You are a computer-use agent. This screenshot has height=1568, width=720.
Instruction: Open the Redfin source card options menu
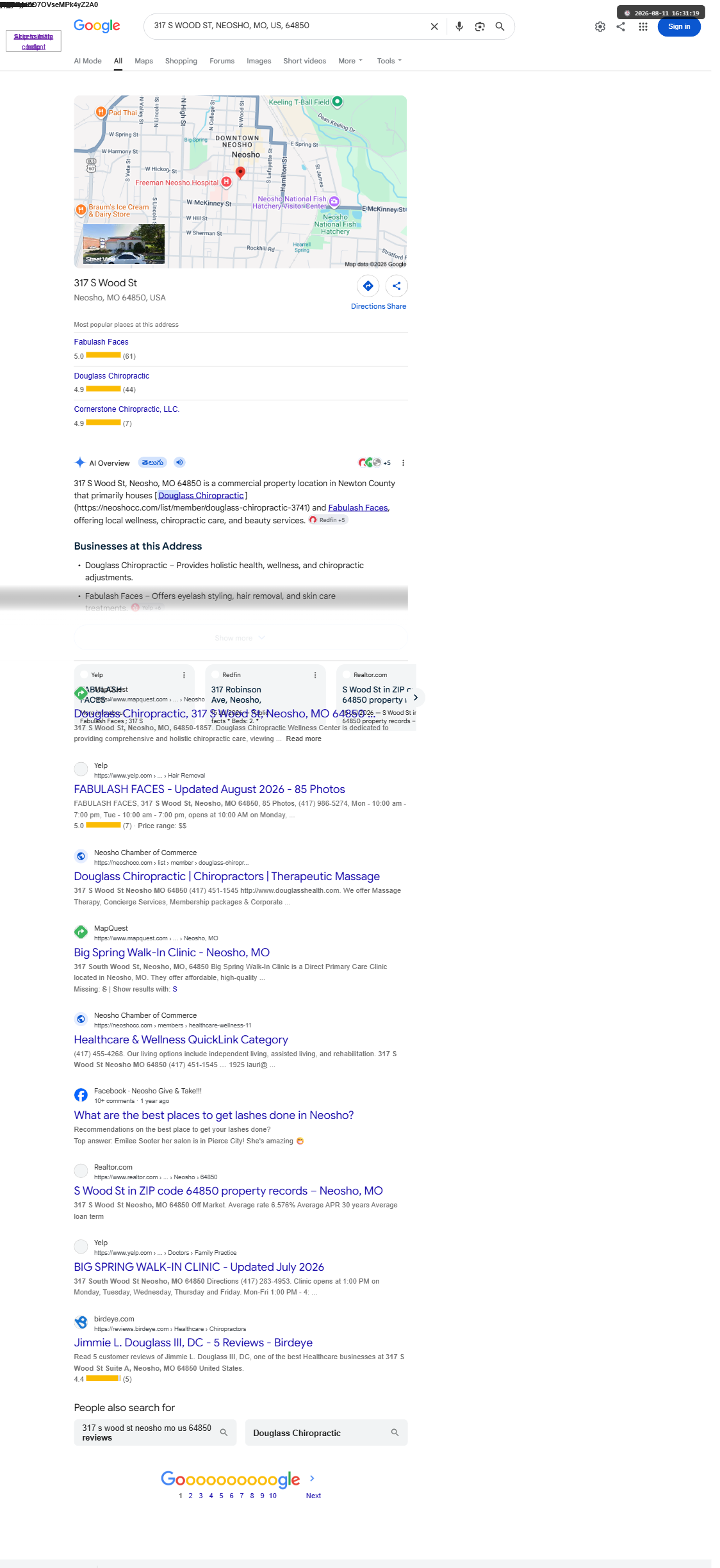[x=315, y=675]
